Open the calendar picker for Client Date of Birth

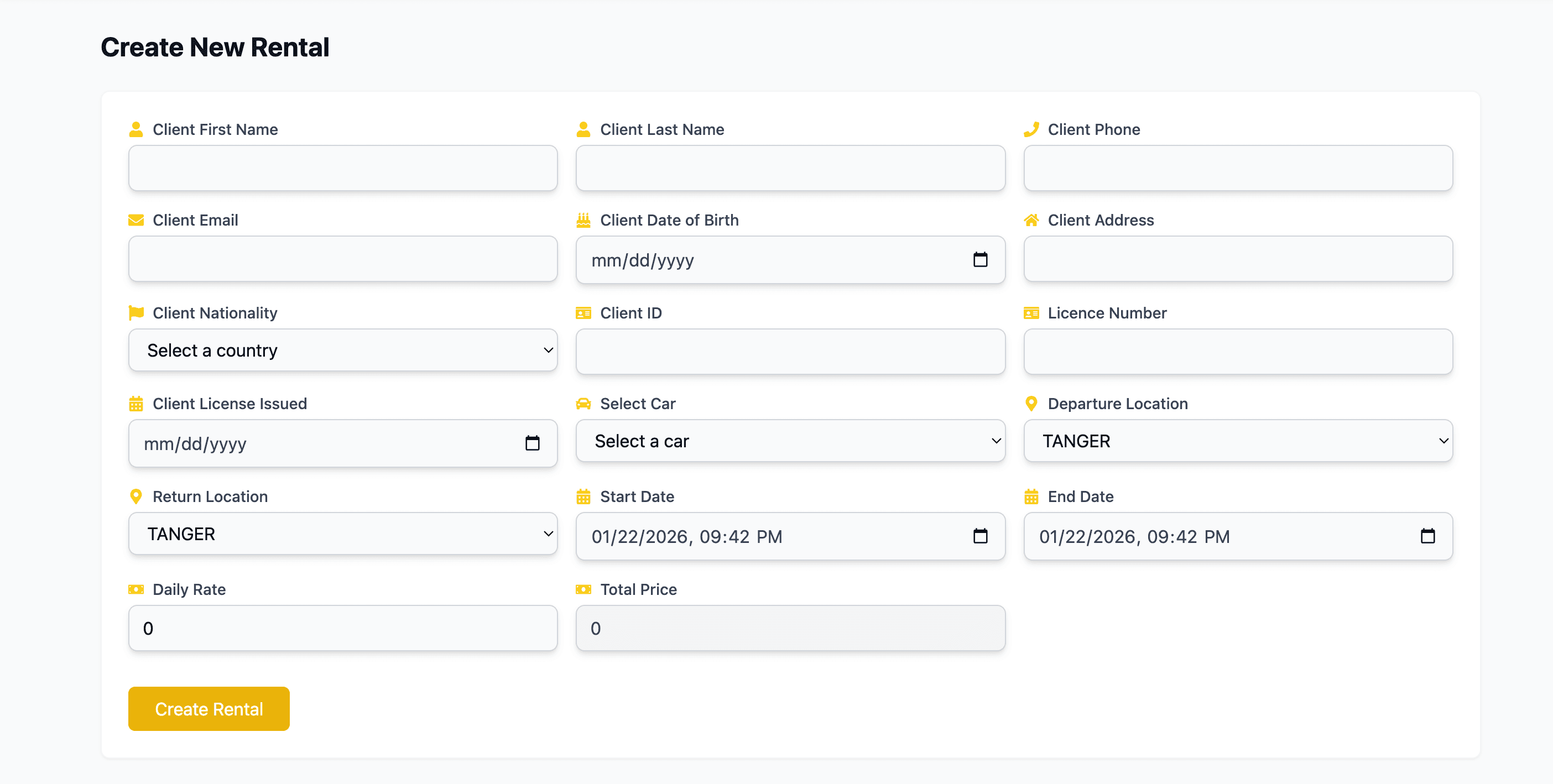click(980, 260)
